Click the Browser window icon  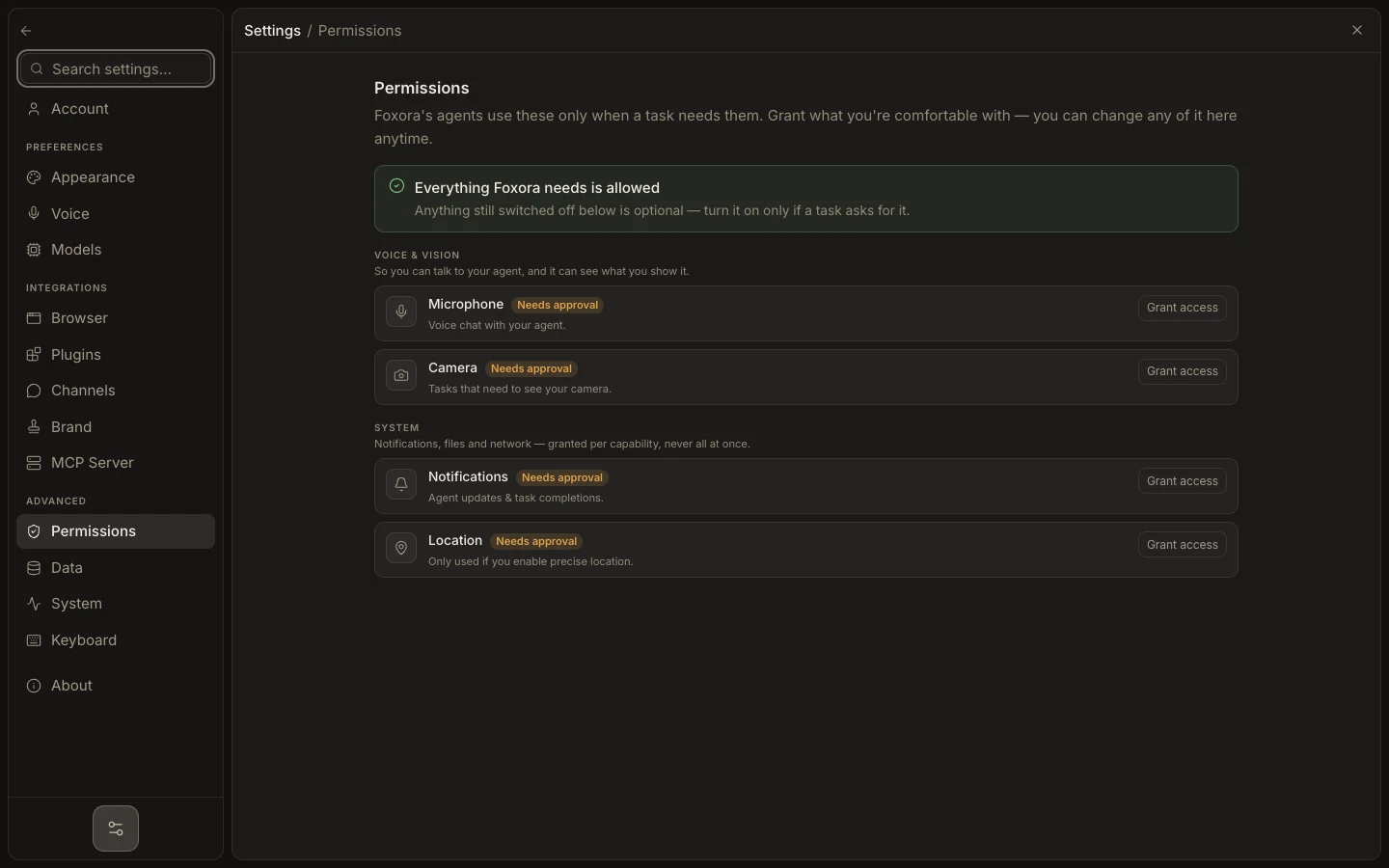[x=34, y=318]
